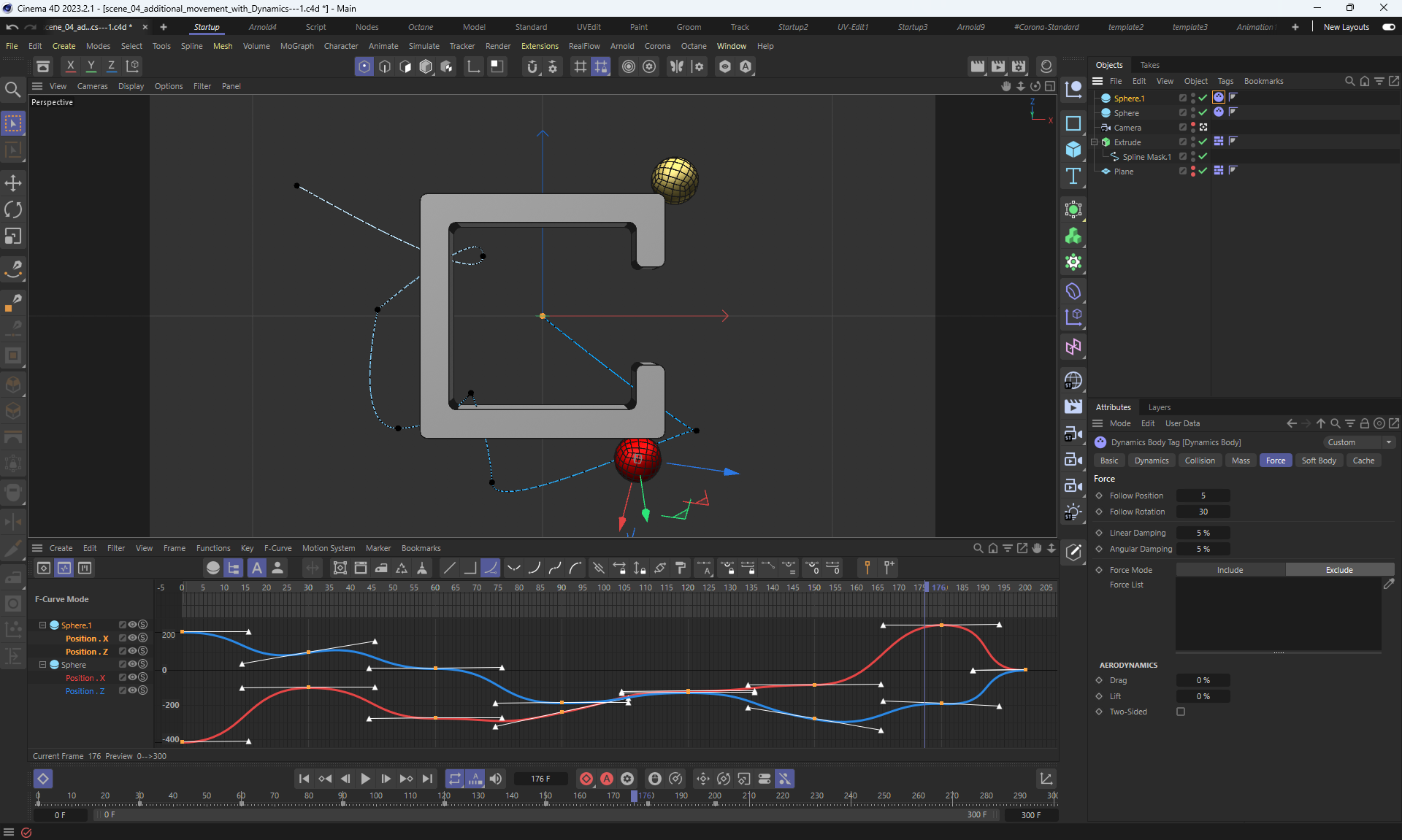Viewport: 1402px width, 840px height.
Task: Toggle the New Layouts switch
Action: pyautogui.click(x=1388, y=27)
